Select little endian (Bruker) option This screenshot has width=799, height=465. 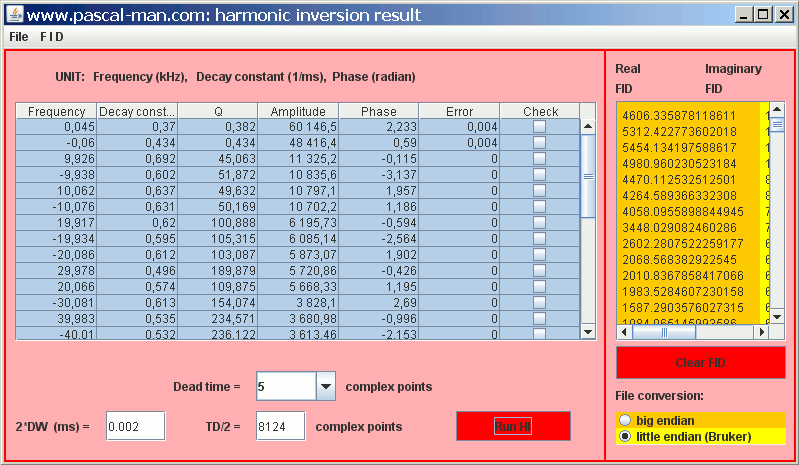pyautogui.click(x=626, y=436)
